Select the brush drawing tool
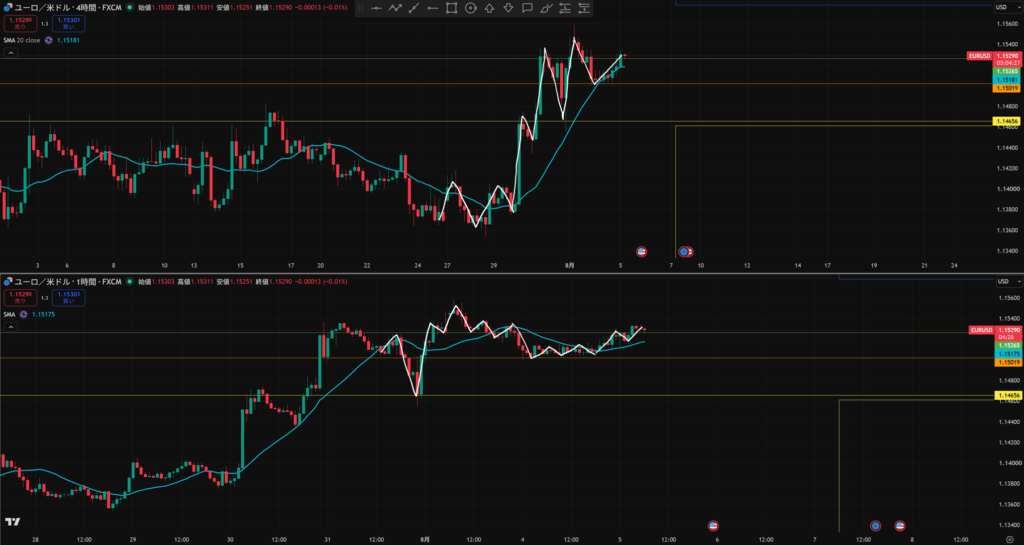 (x=547, y=8)
